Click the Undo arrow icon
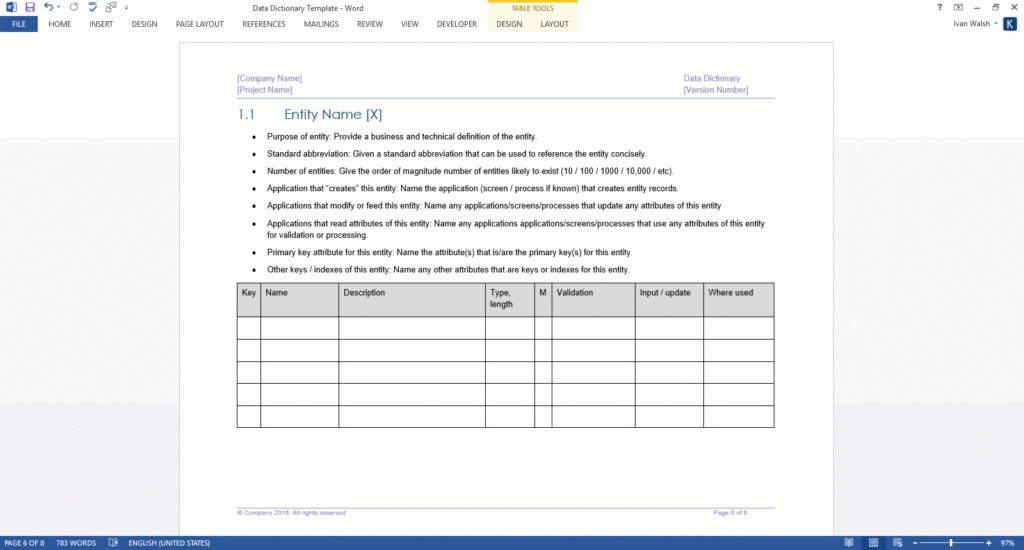The width and height of the screenshot is (1024, 550). click(x=48, y=7)
